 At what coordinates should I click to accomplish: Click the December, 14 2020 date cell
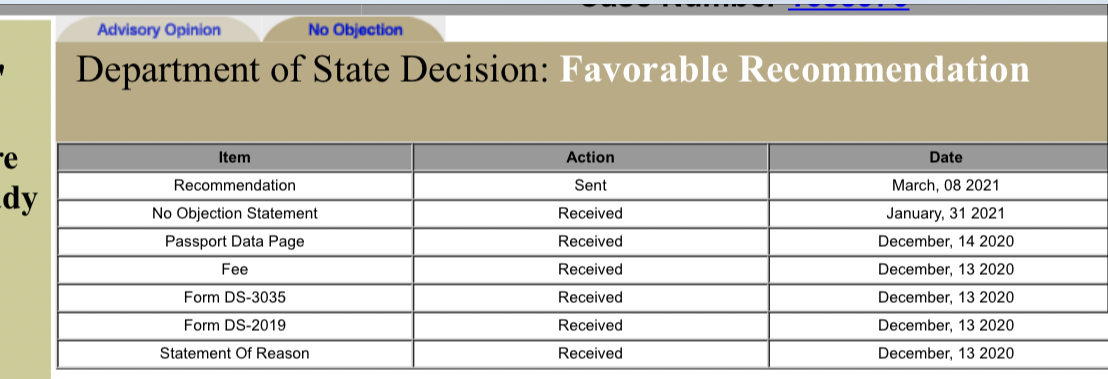click(945, 241)
